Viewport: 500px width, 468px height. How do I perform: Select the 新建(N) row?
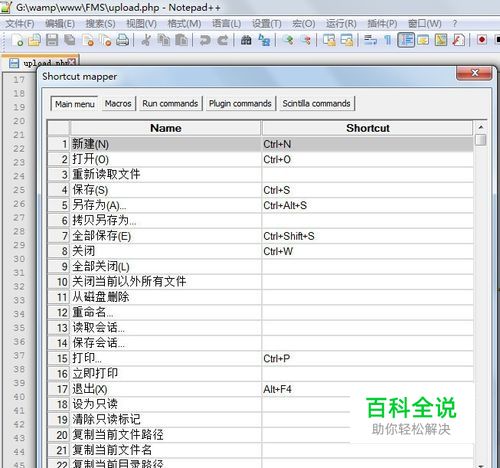(260, 144)
